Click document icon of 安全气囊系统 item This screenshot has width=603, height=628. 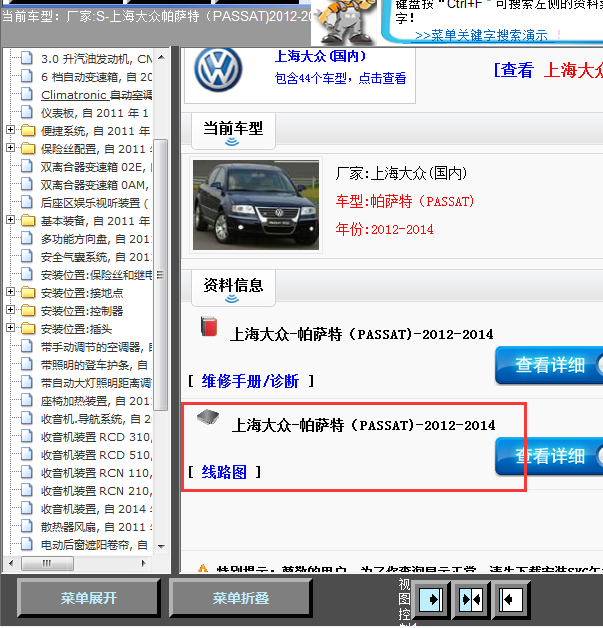(x=27, y=257)
